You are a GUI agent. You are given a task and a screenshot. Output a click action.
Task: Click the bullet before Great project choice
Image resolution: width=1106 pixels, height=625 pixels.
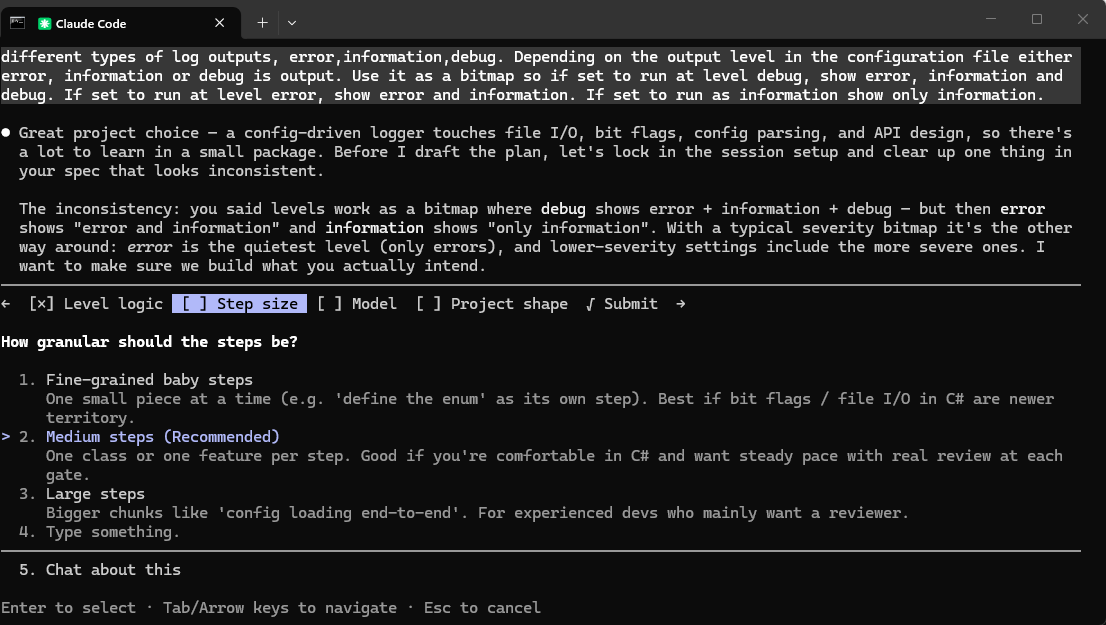[x=6, y=133]
